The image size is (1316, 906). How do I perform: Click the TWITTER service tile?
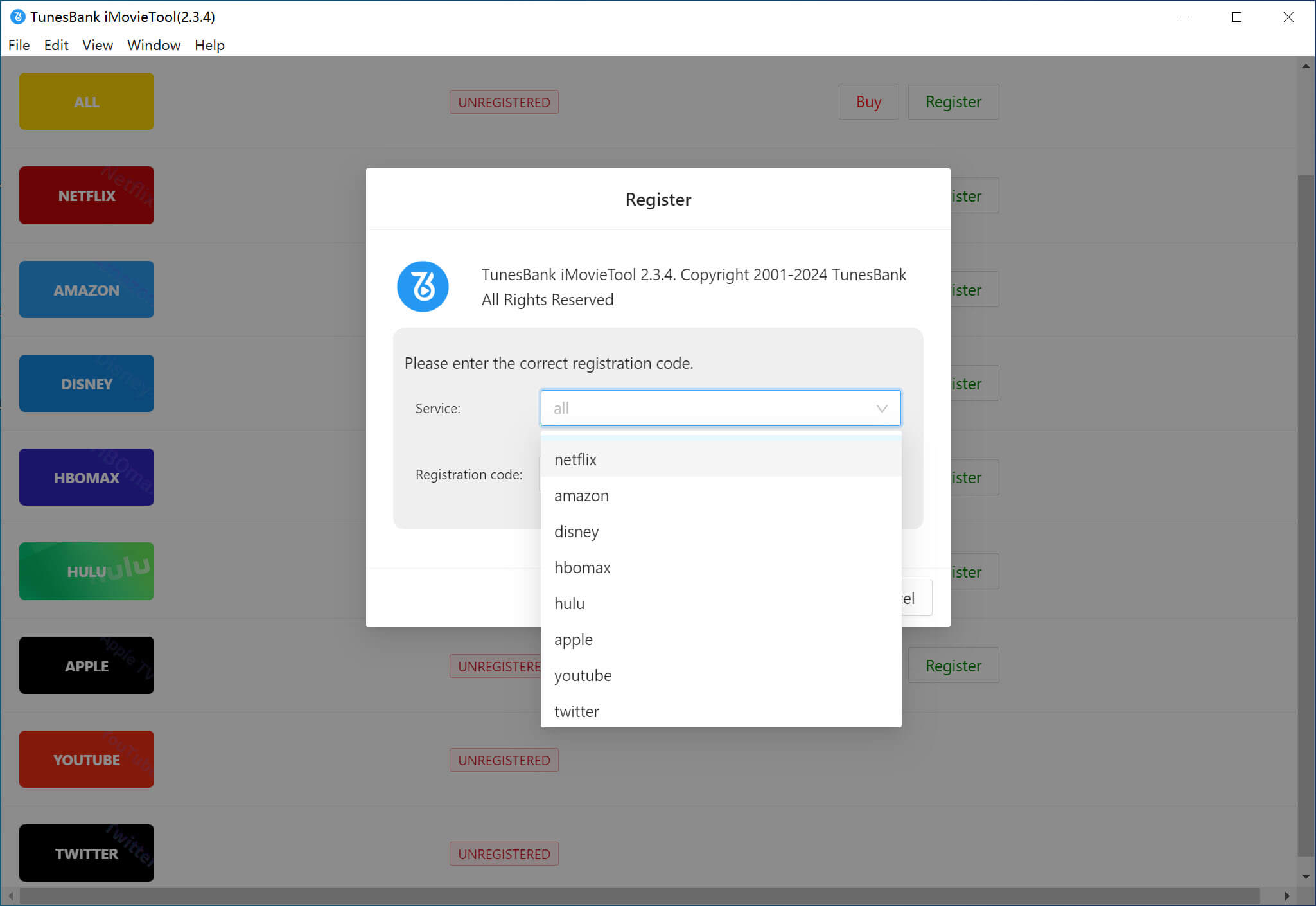(87, 853)
